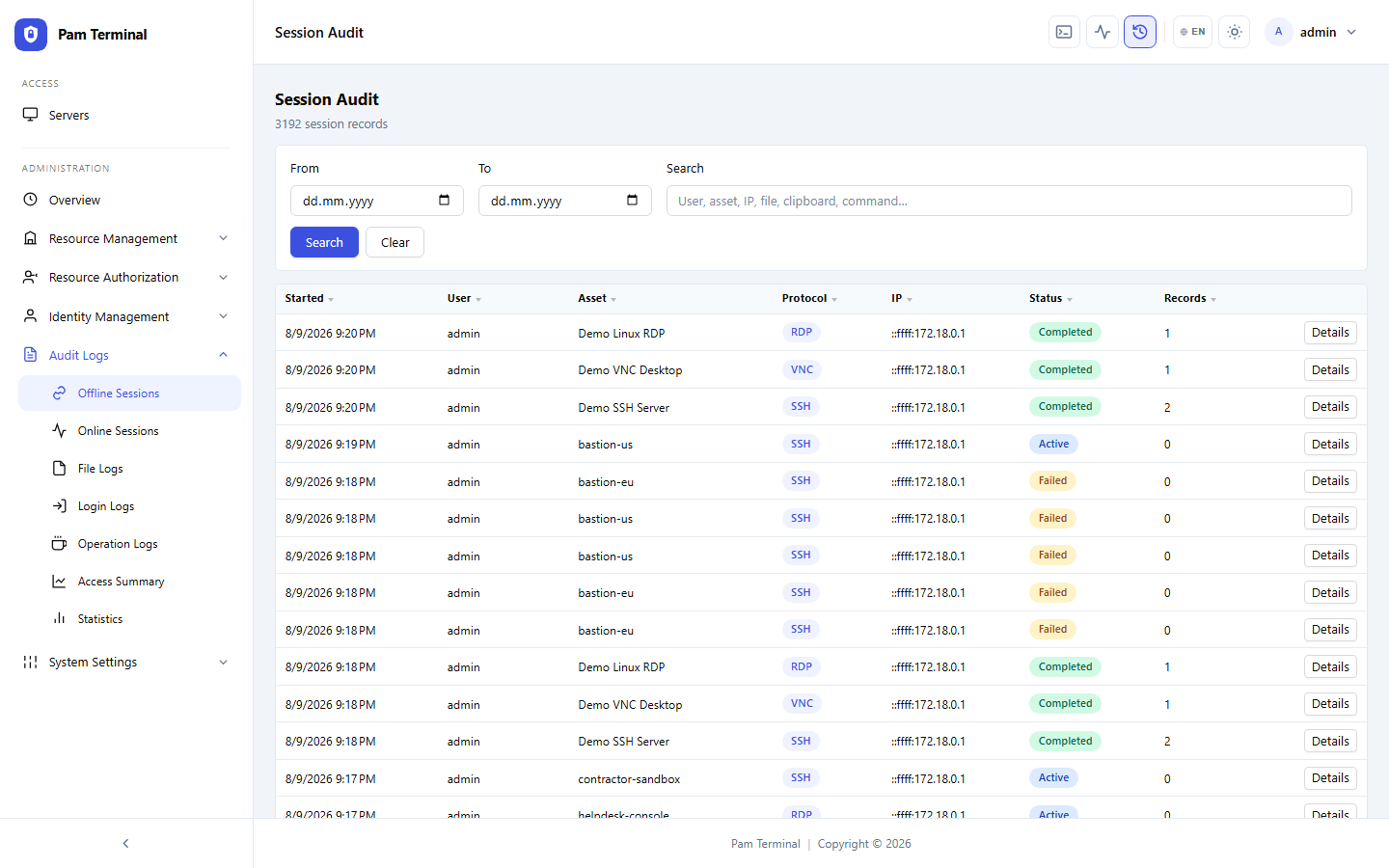Screen dimensions: 1389x868
Task: Expand Resource Authorization chevron
Action: click(223, 277)
